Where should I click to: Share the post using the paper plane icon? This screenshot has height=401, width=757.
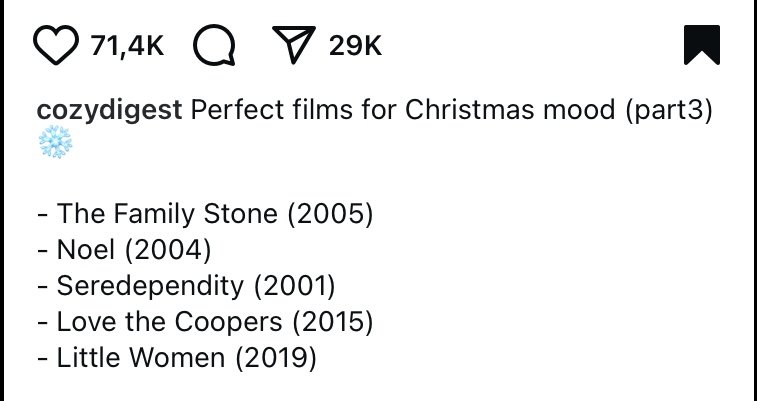click(x=294, y=44)
